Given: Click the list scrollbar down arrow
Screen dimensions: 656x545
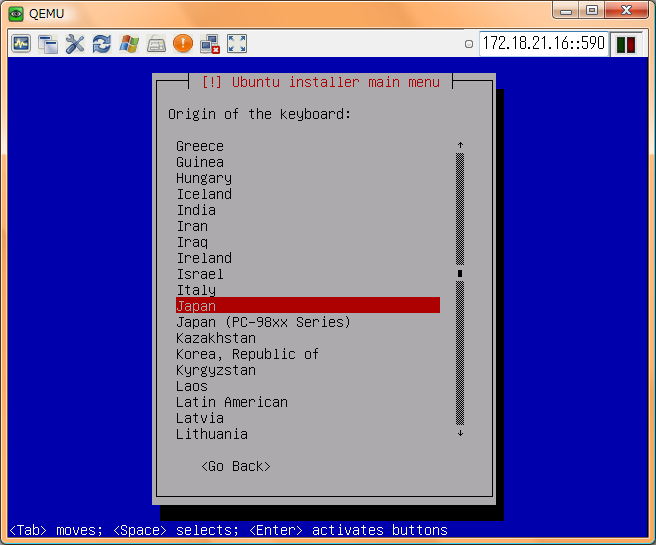Looking at the screenshot, I should (460, 433).
